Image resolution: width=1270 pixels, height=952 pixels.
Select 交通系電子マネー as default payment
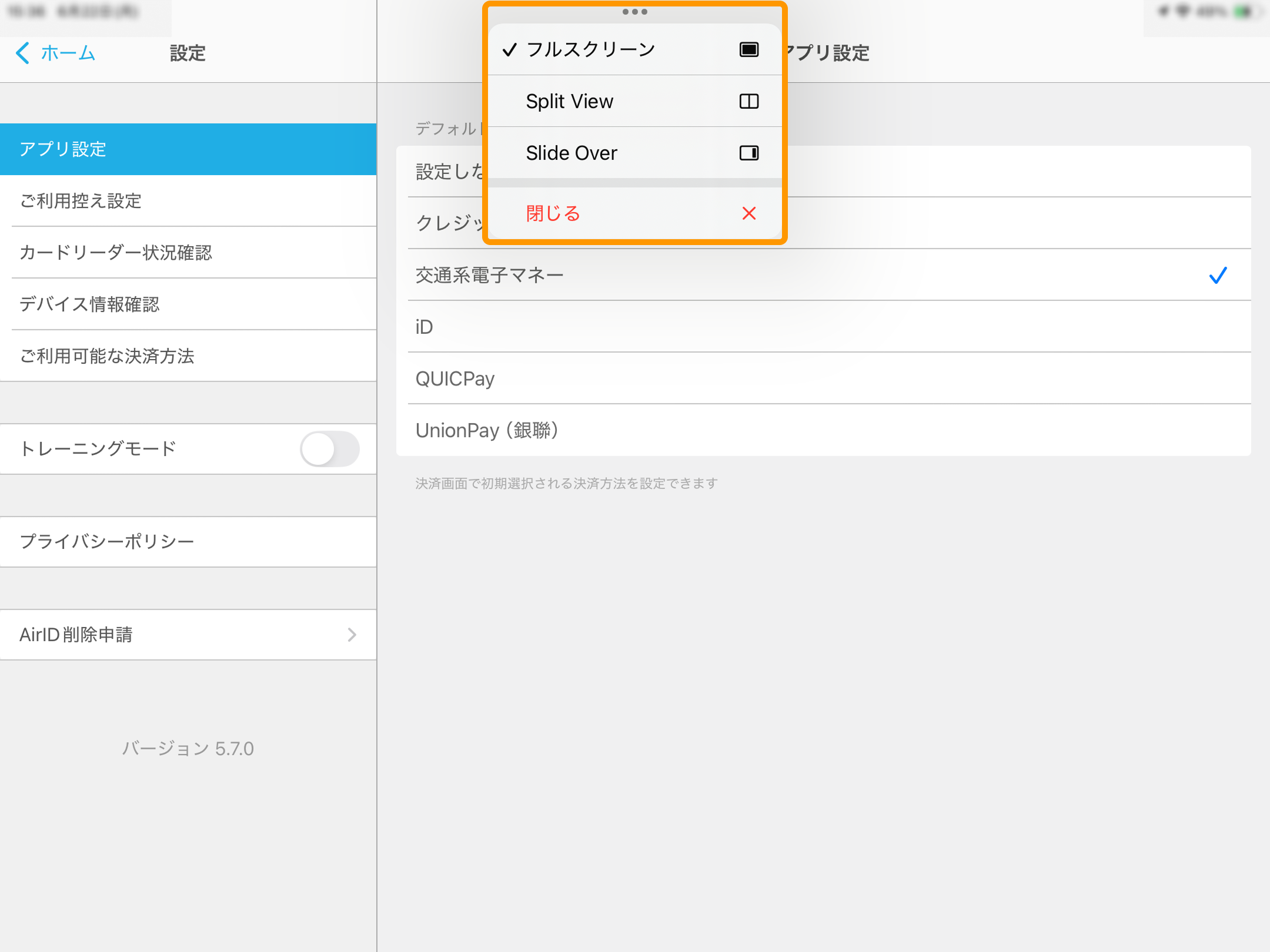[x=823, y=275]
